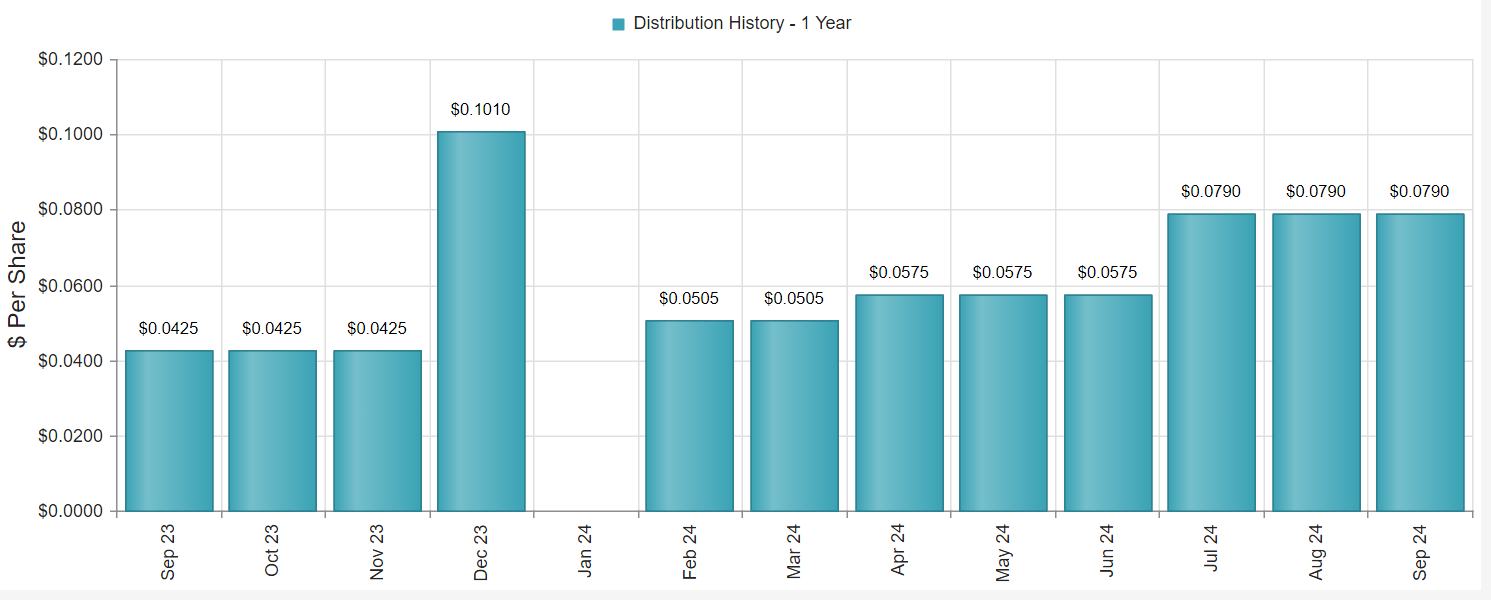
Task: Click the Jan 24 axis label
Action: tap(585, 551)
